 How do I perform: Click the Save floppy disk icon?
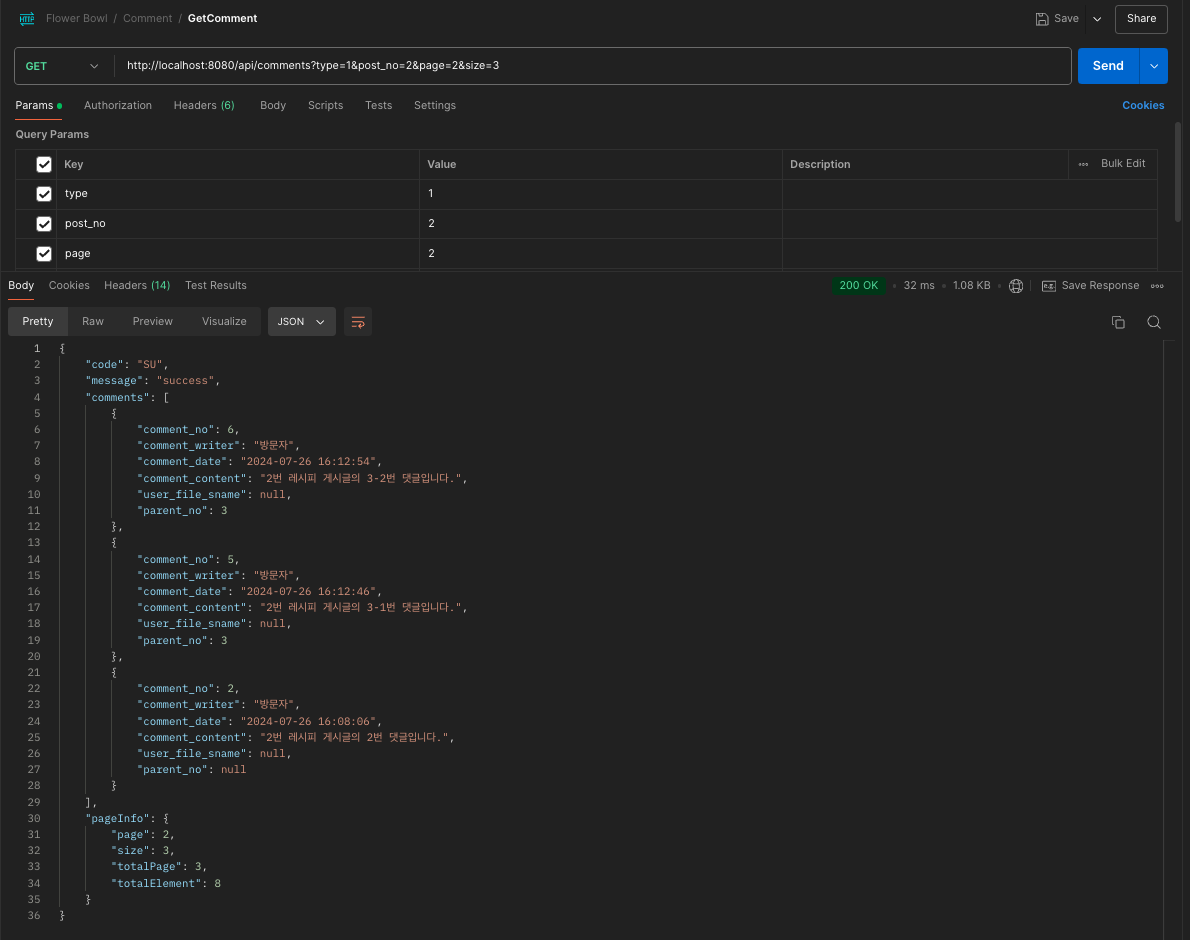(1042, 19)
